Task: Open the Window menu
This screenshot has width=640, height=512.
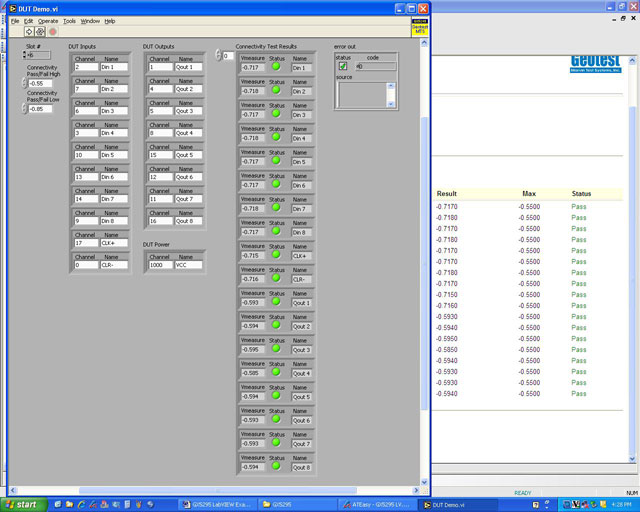Action: (x=90, y=21)
